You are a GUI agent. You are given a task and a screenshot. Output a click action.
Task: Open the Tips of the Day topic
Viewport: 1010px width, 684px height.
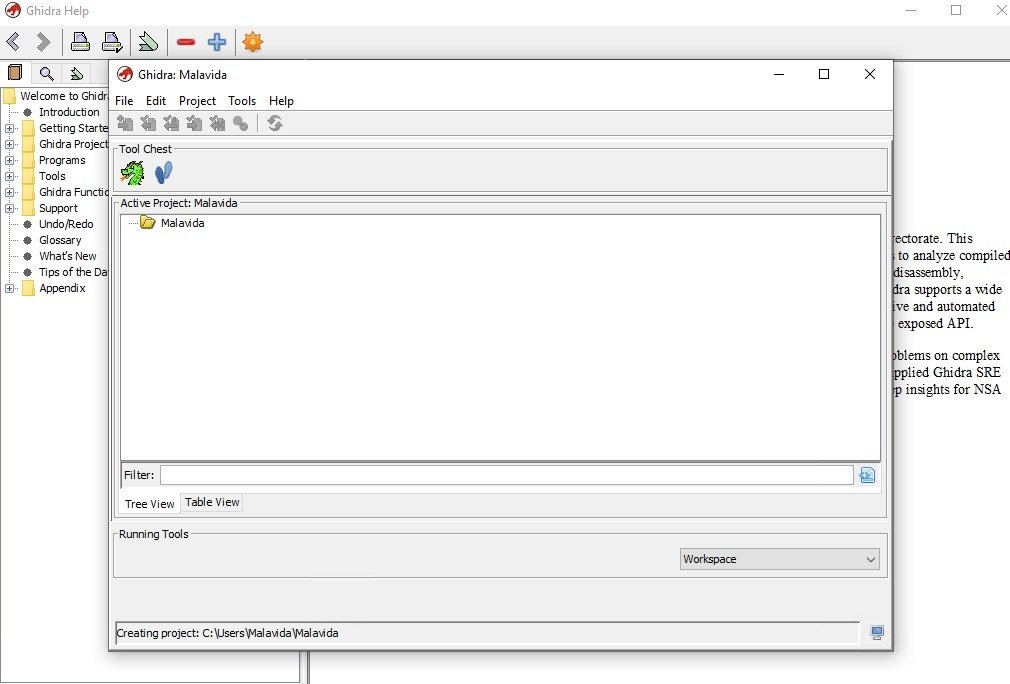click(x=73, y=272)
